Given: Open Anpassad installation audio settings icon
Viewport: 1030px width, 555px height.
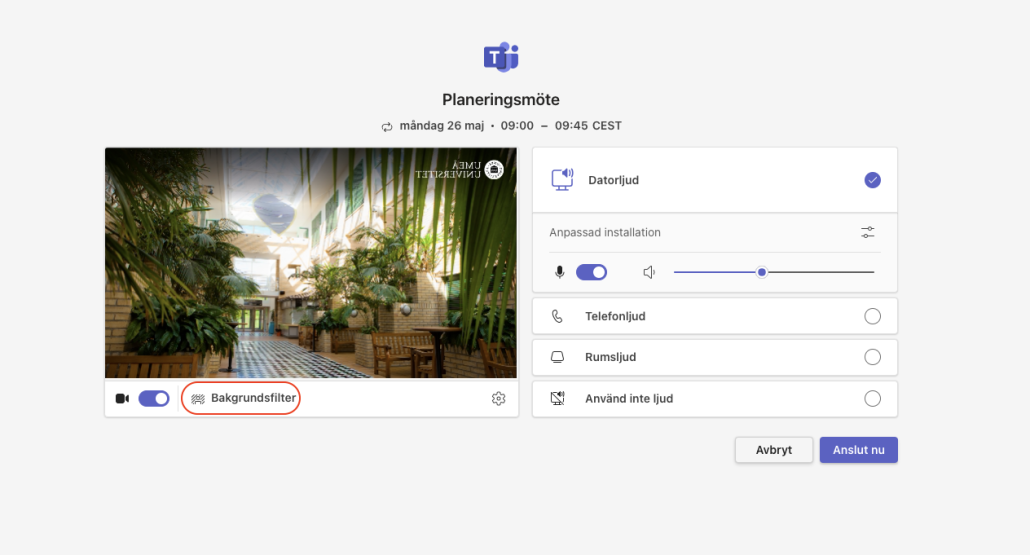Looking at the screenshot, I should click(868, 233).
